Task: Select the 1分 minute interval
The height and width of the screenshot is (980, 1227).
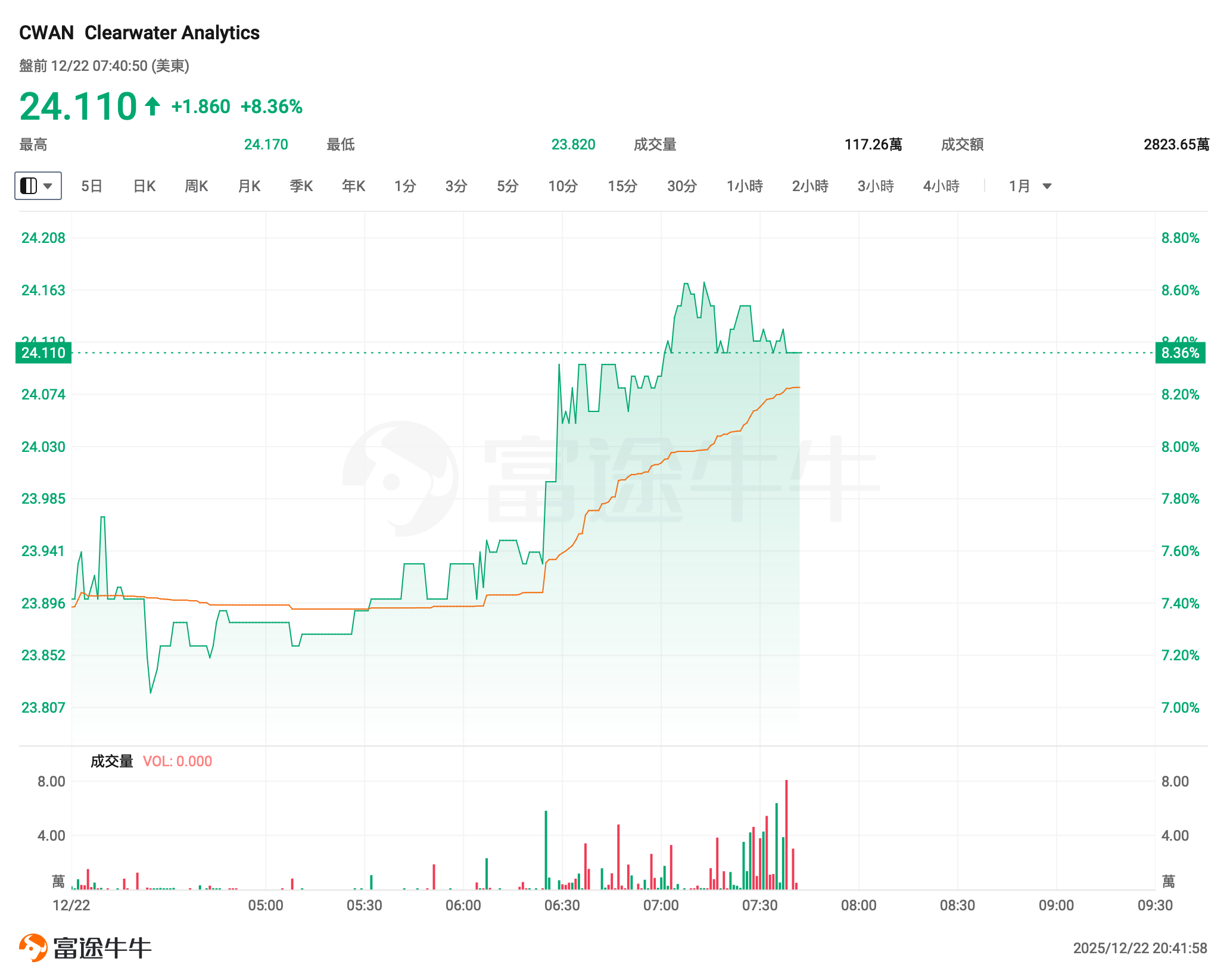Action: click(x=405, y=186)
